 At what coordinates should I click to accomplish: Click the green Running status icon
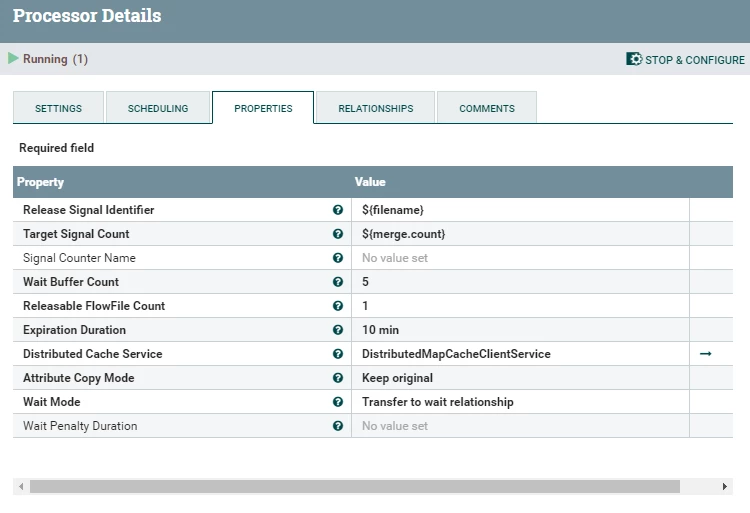click(x=13, y=58)
